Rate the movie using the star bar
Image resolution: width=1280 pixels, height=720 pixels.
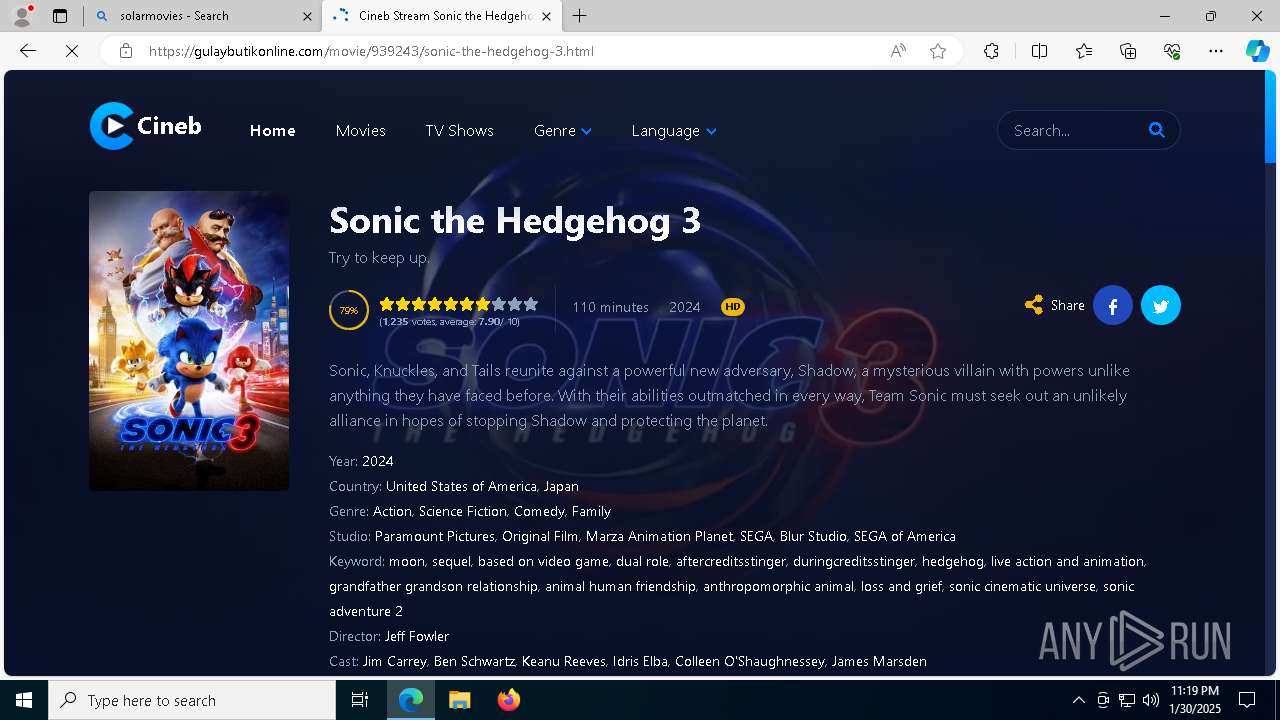click(x=458, y=304)
